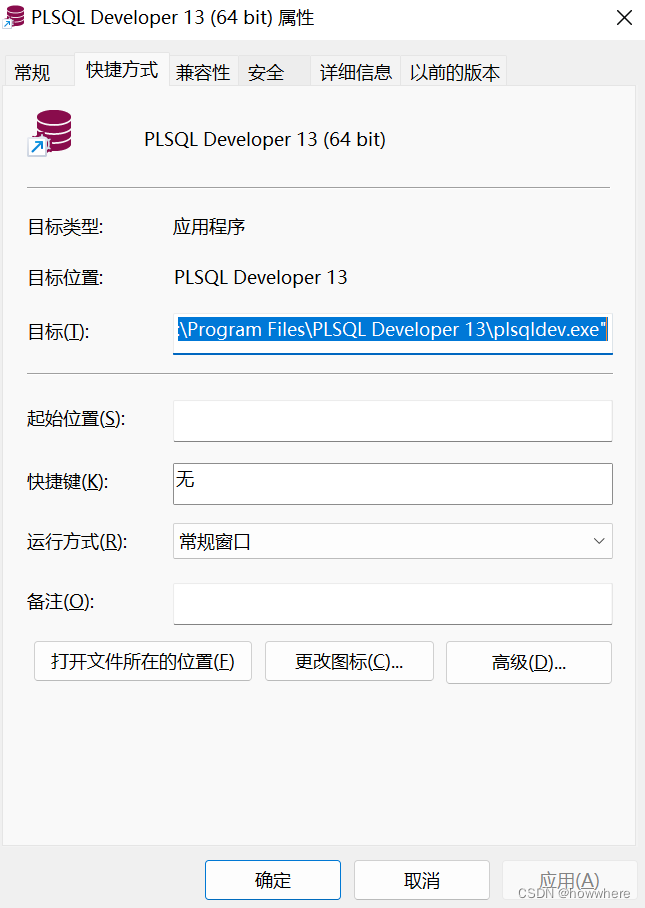Click the 目标(T) path input field

tap(393, 332)
